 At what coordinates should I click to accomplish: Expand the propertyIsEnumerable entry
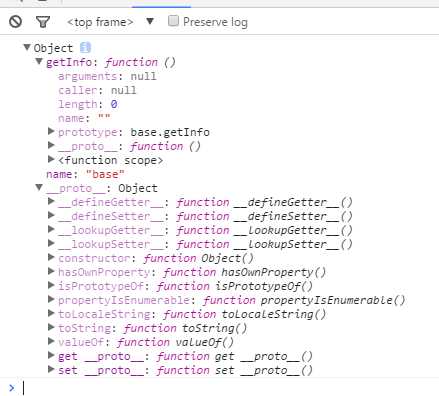pos(51,299)
